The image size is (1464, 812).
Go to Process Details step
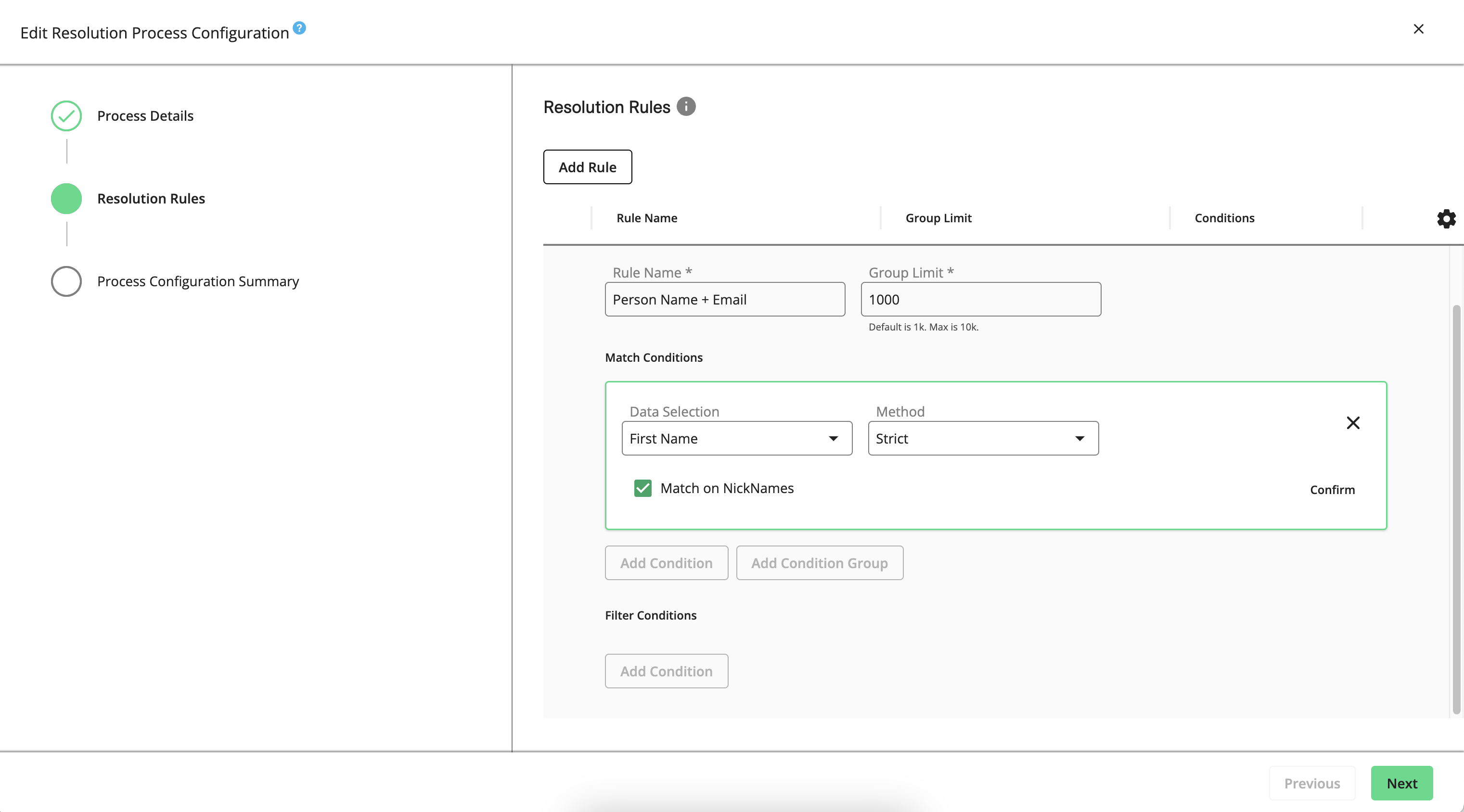(x=145, y=116)
